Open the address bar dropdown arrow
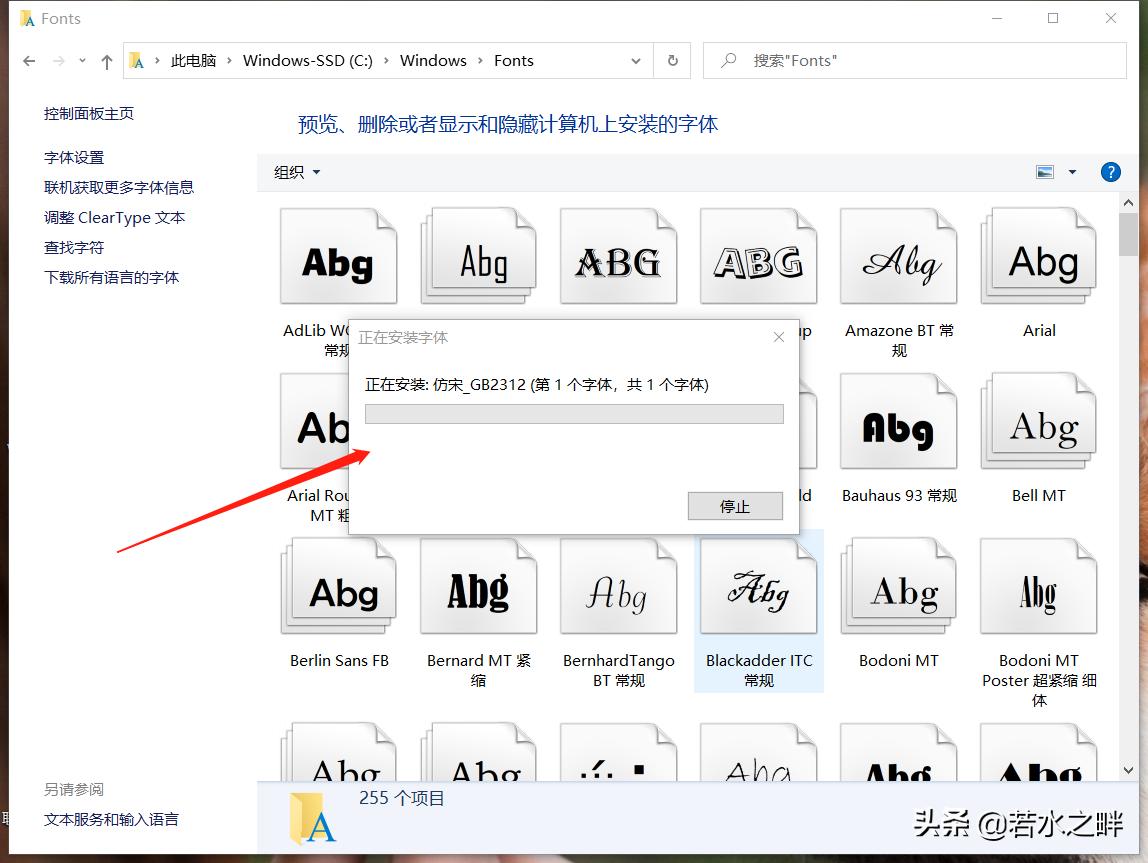The image size is (1148, 863). (636, 60)
